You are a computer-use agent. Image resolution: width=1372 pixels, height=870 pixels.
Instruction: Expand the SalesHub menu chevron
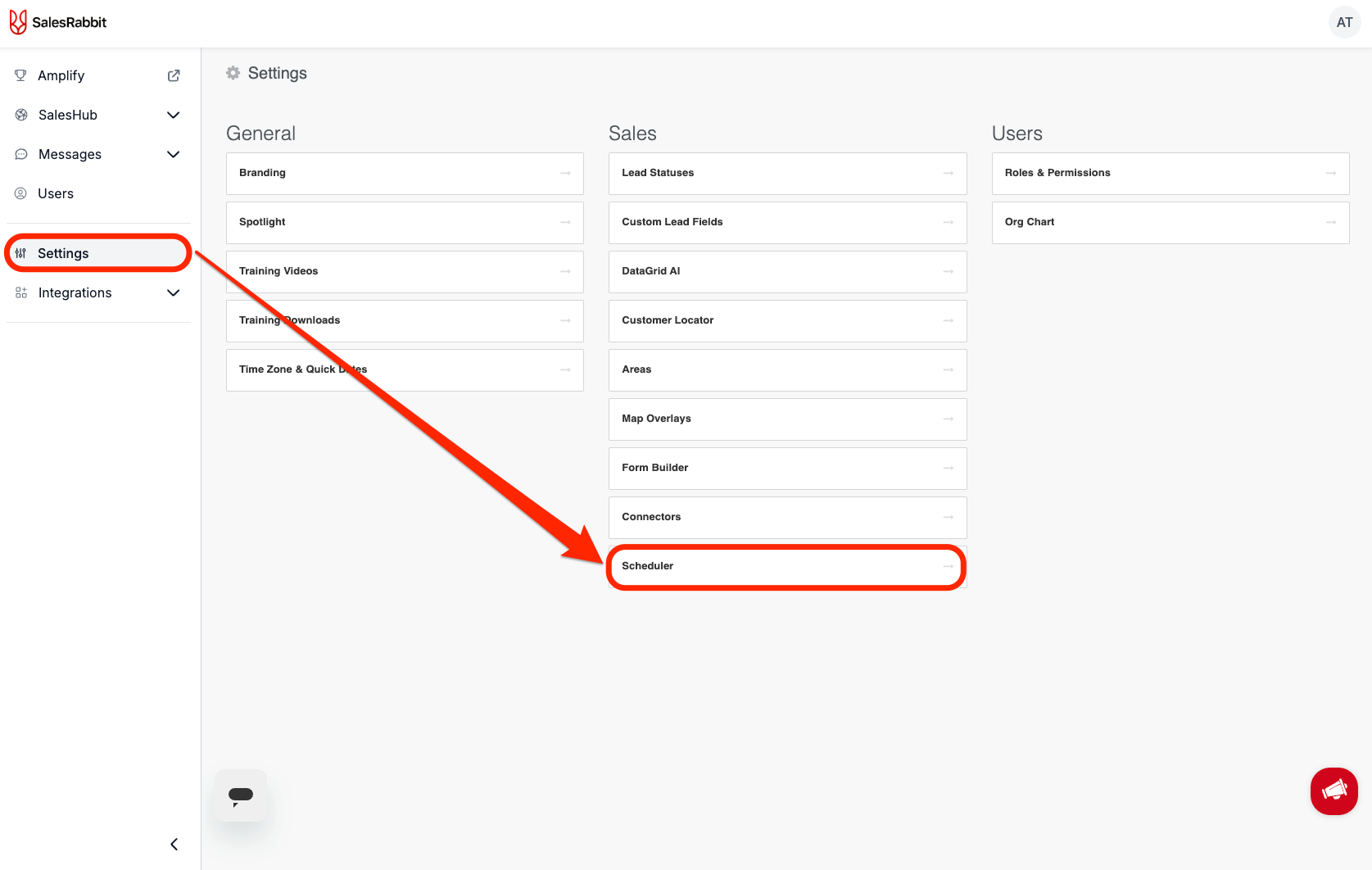coord(174,115)
